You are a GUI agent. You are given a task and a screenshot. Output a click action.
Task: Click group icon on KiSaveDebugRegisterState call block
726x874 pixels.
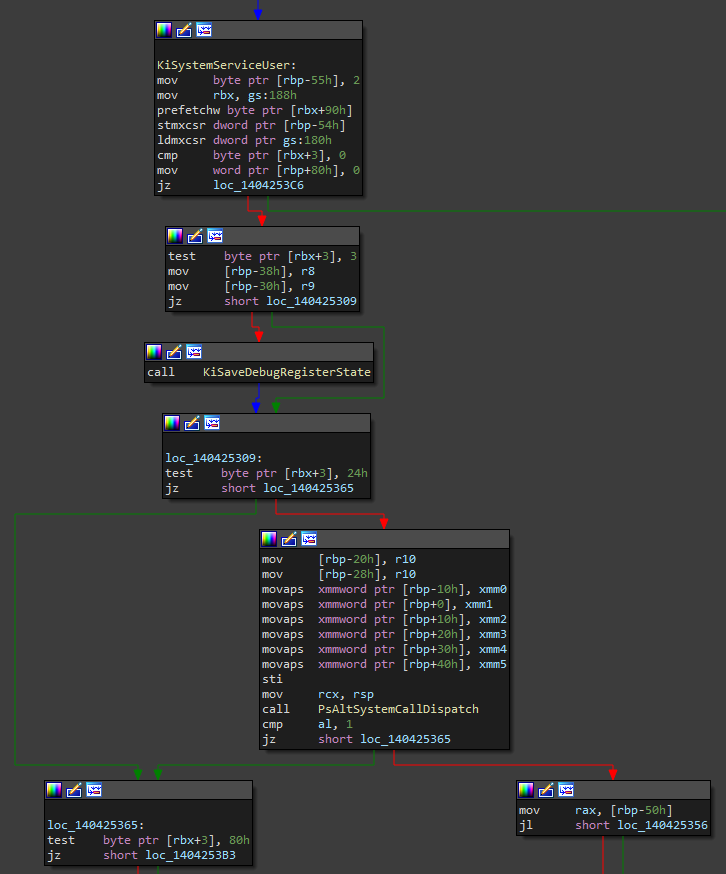194,352
